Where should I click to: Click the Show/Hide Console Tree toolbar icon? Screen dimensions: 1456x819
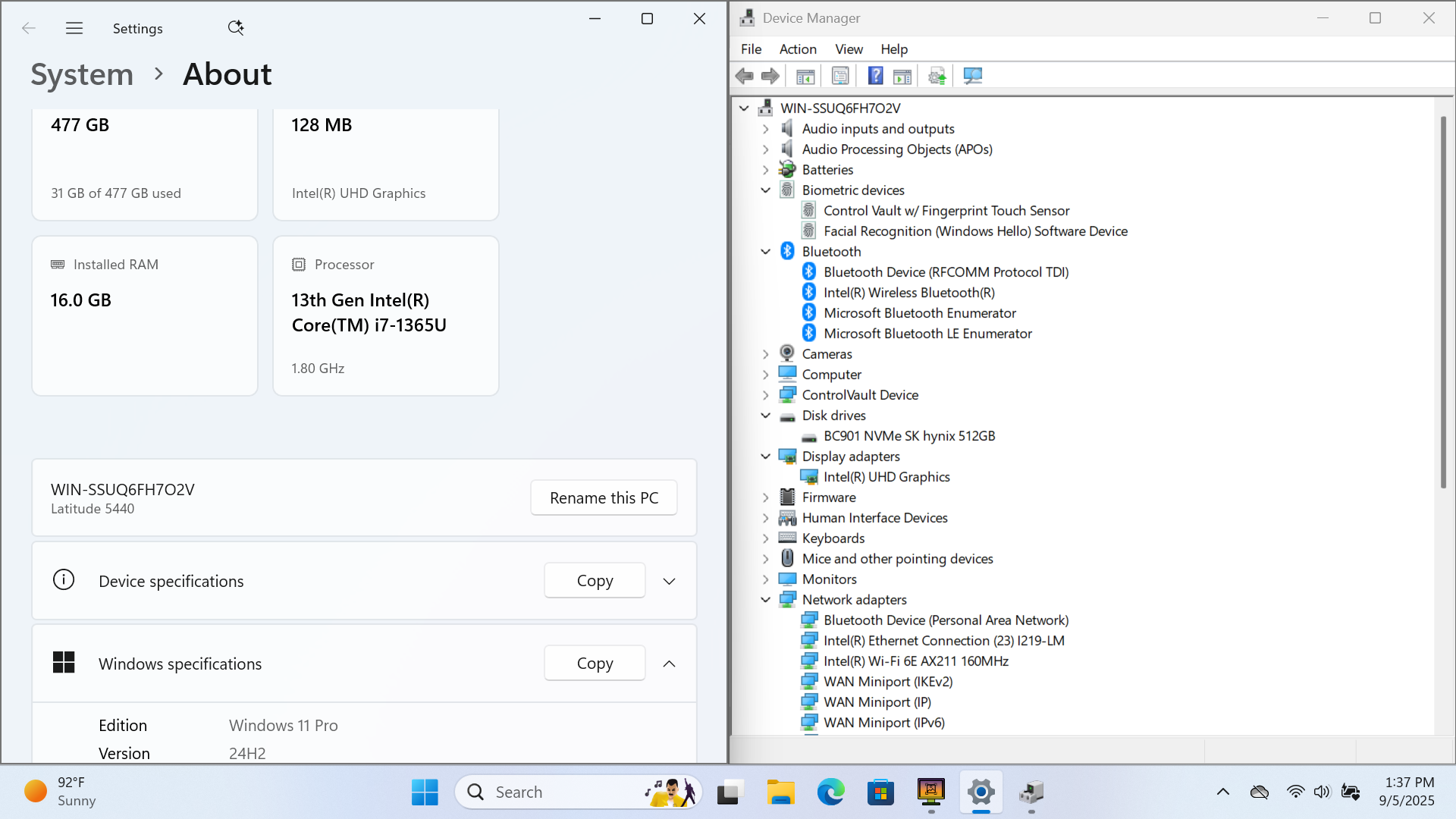tap(805, 76)
